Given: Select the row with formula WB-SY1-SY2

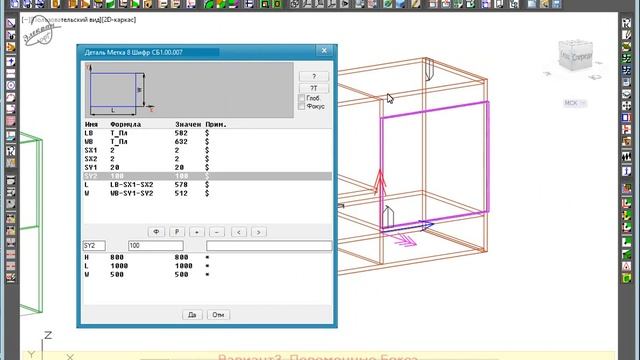Looking at the screenshot, I should click(x=207, y=193).
